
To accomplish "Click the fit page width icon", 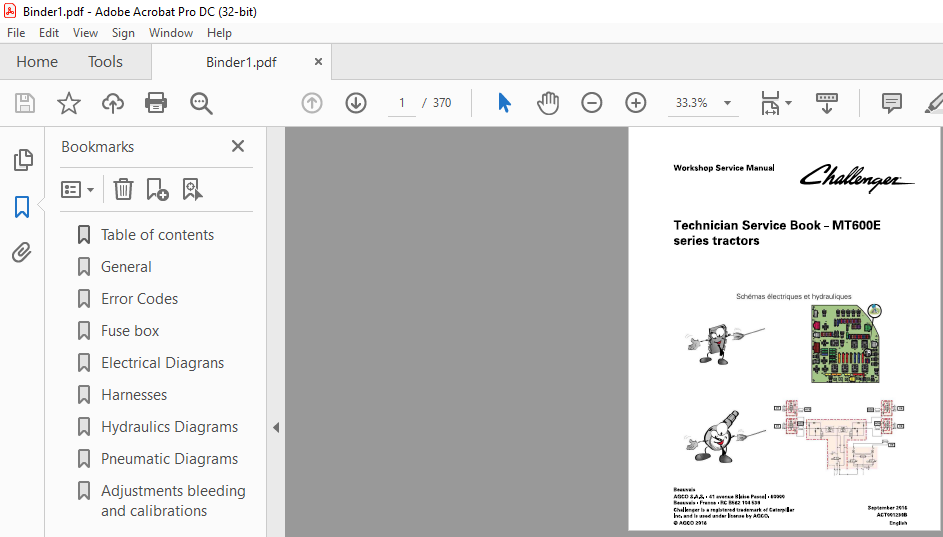I will 770,103.
